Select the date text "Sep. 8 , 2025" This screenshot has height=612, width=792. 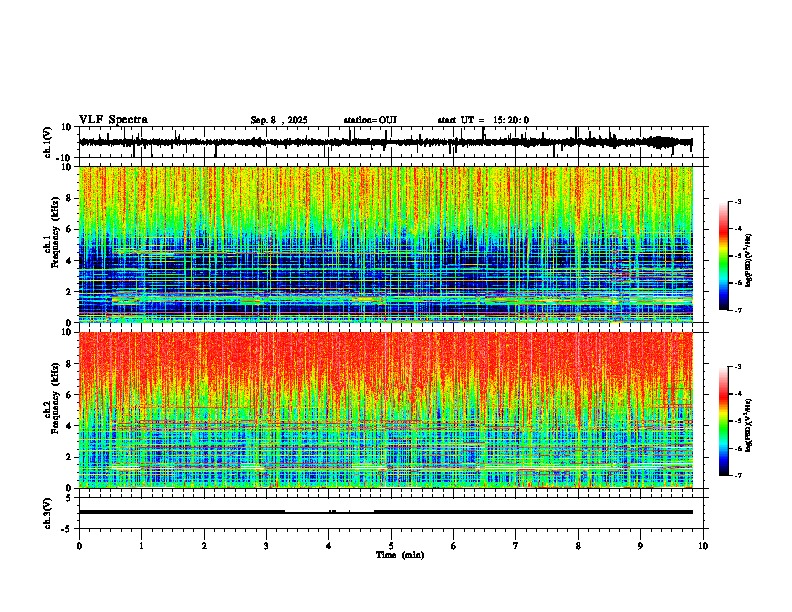pos(279,120)
